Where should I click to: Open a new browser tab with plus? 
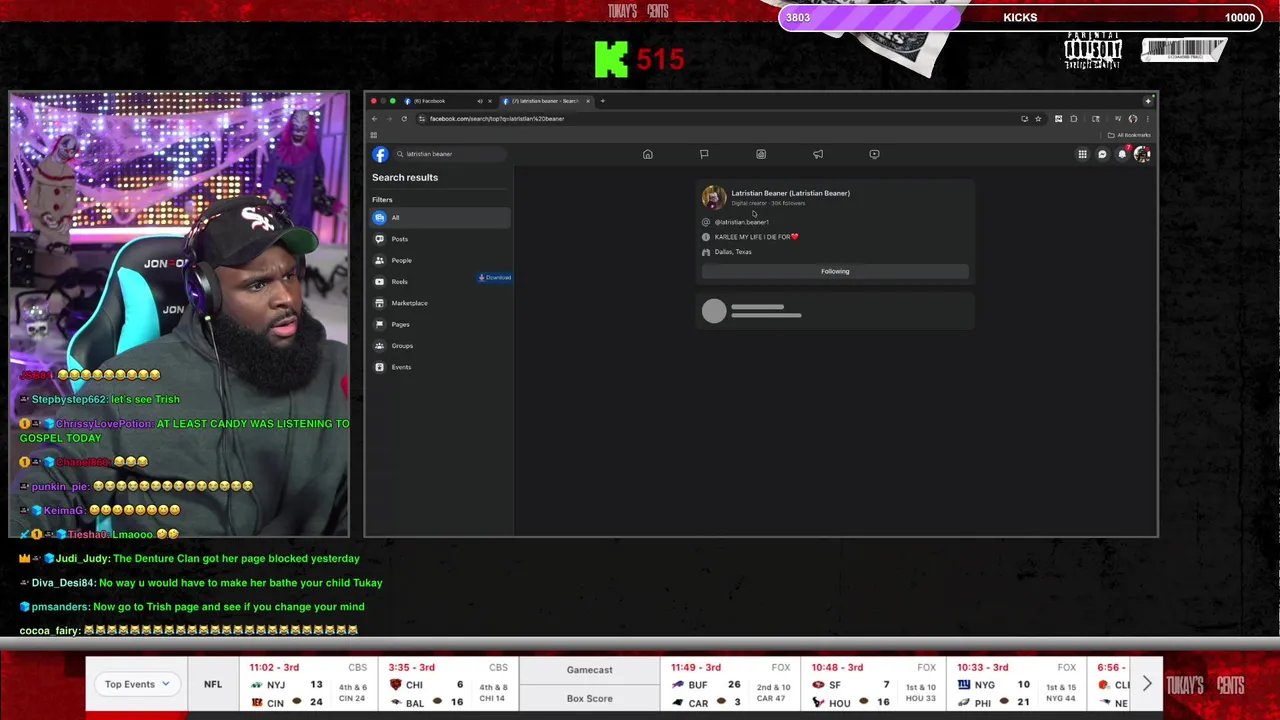click(x=602, y=101)
